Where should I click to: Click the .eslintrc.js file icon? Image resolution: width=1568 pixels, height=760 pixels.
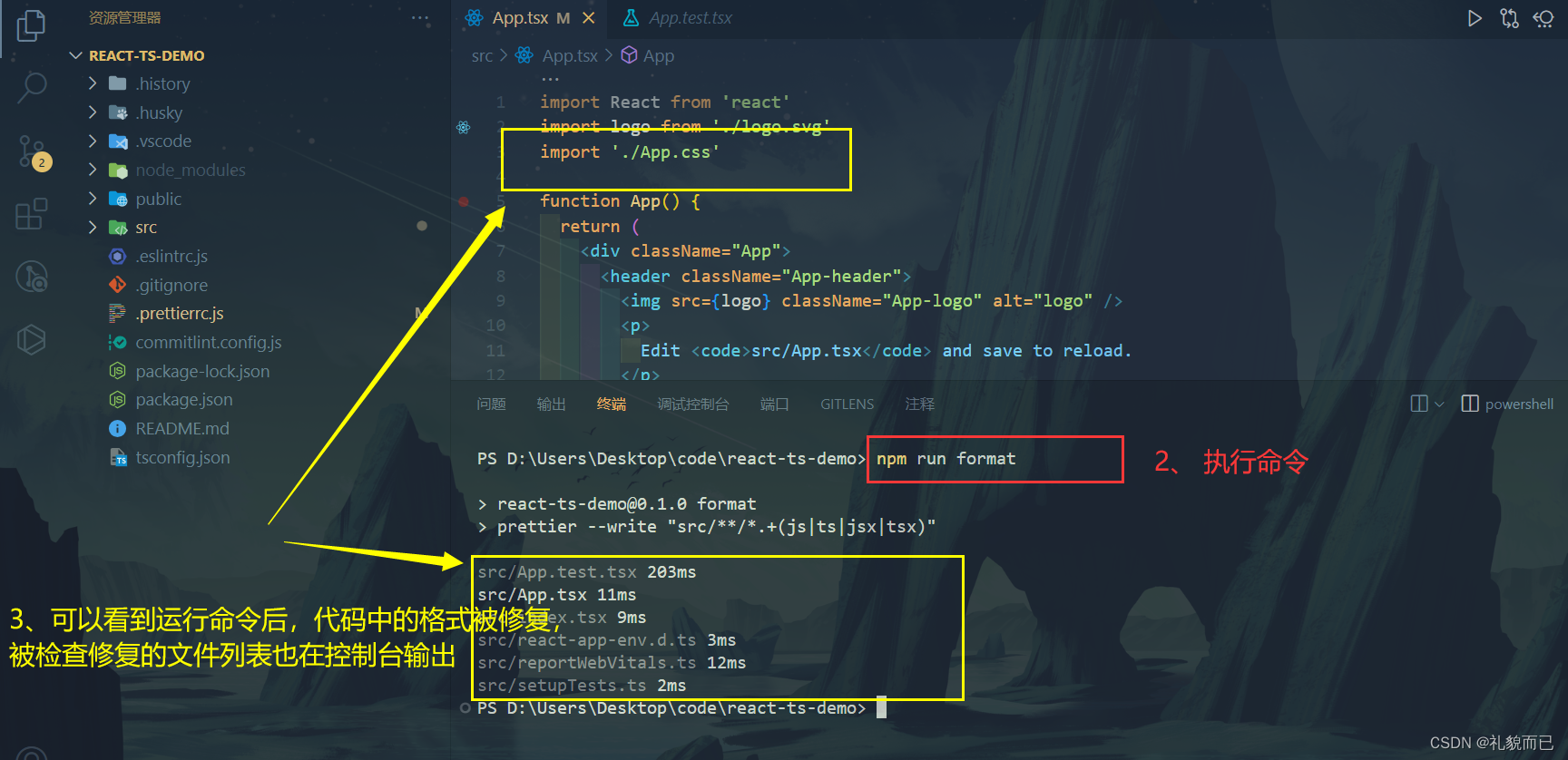[x=117, y=256]
